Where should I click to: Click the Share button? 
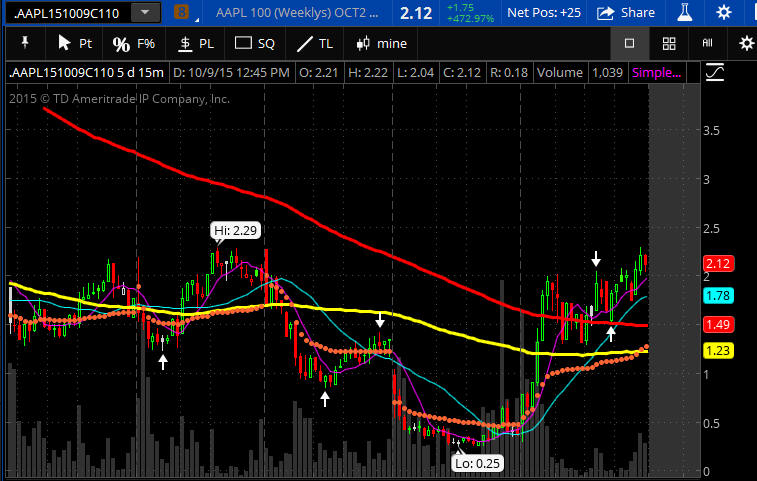(626, 13)
